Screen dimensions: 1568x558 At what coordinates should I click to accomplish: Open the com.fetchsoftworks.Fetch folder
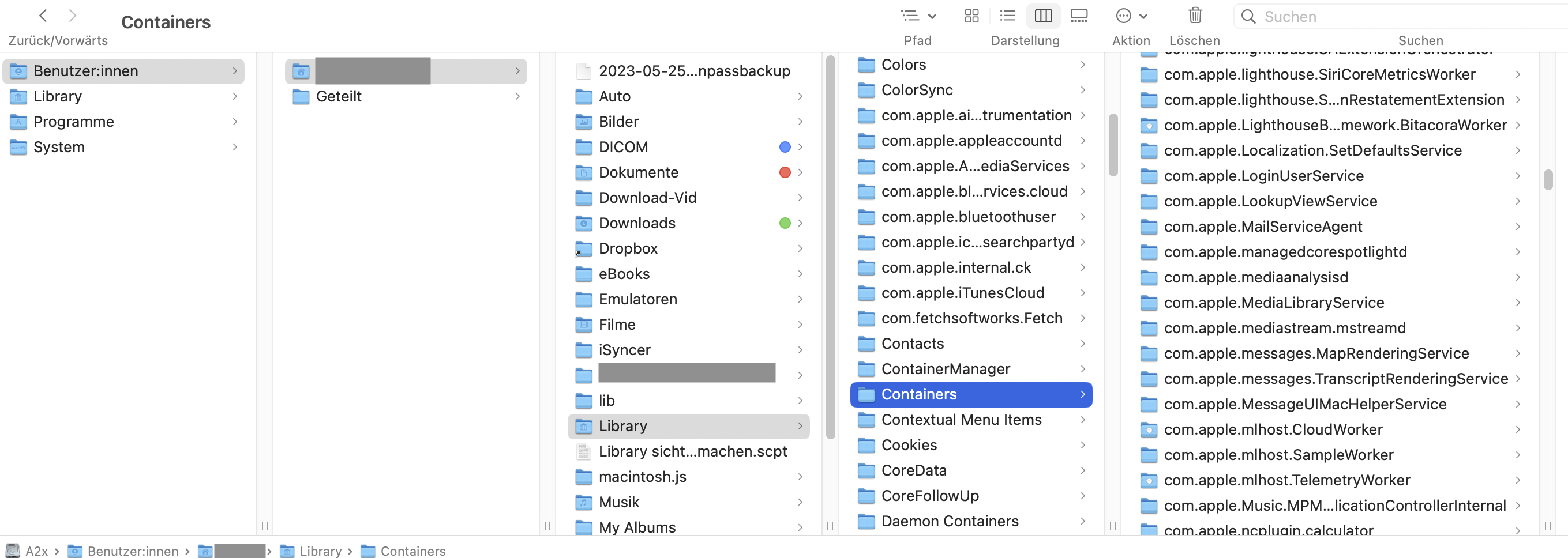click(971, 318)
